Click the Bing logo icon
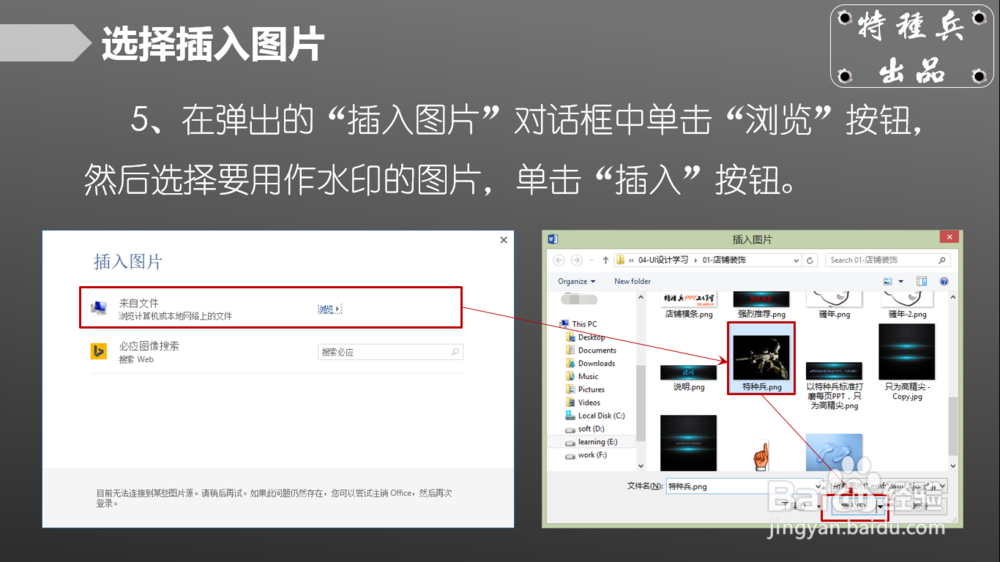This screenshot has height=562, width=1000. (98, 351)
